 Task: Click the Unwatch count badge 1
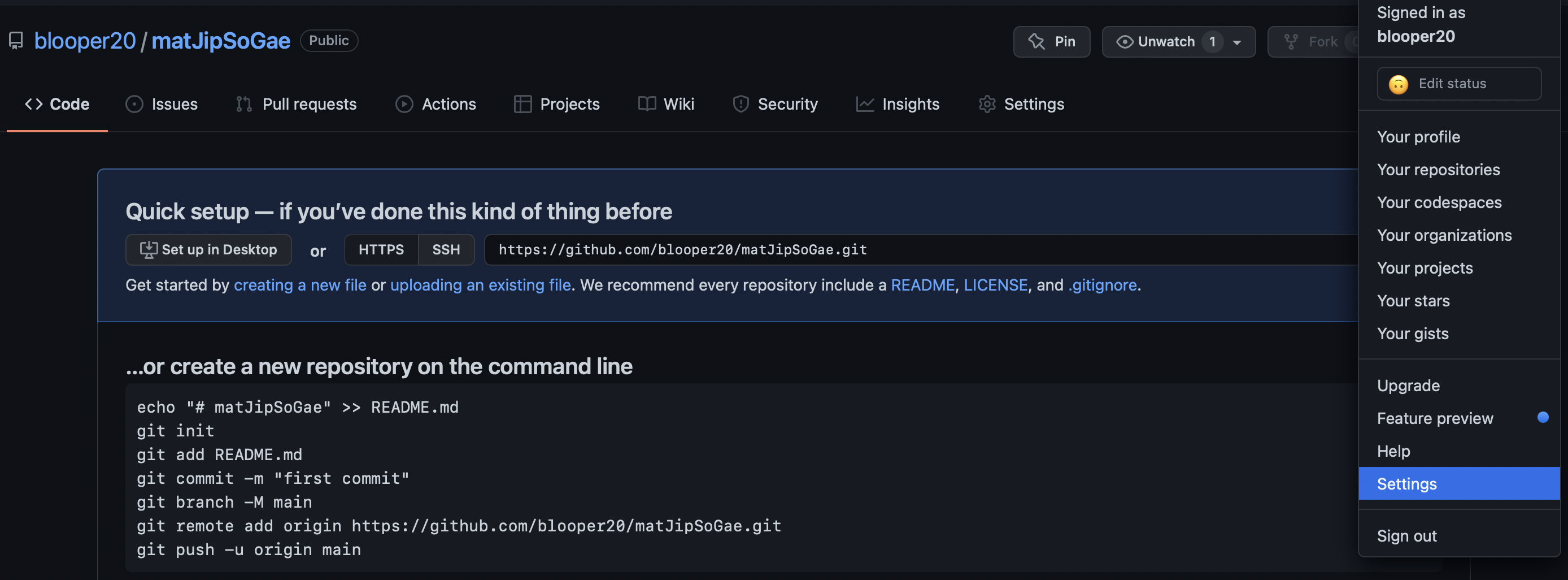[x=1212, y=41]
